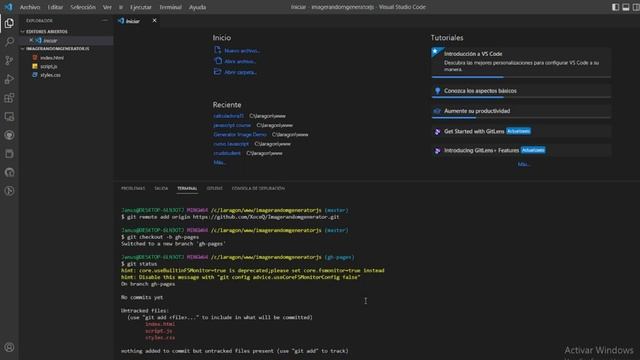Open styles.css in the explorer tree
The width and height of the screenshot is (640, 360).
[50, 75]
